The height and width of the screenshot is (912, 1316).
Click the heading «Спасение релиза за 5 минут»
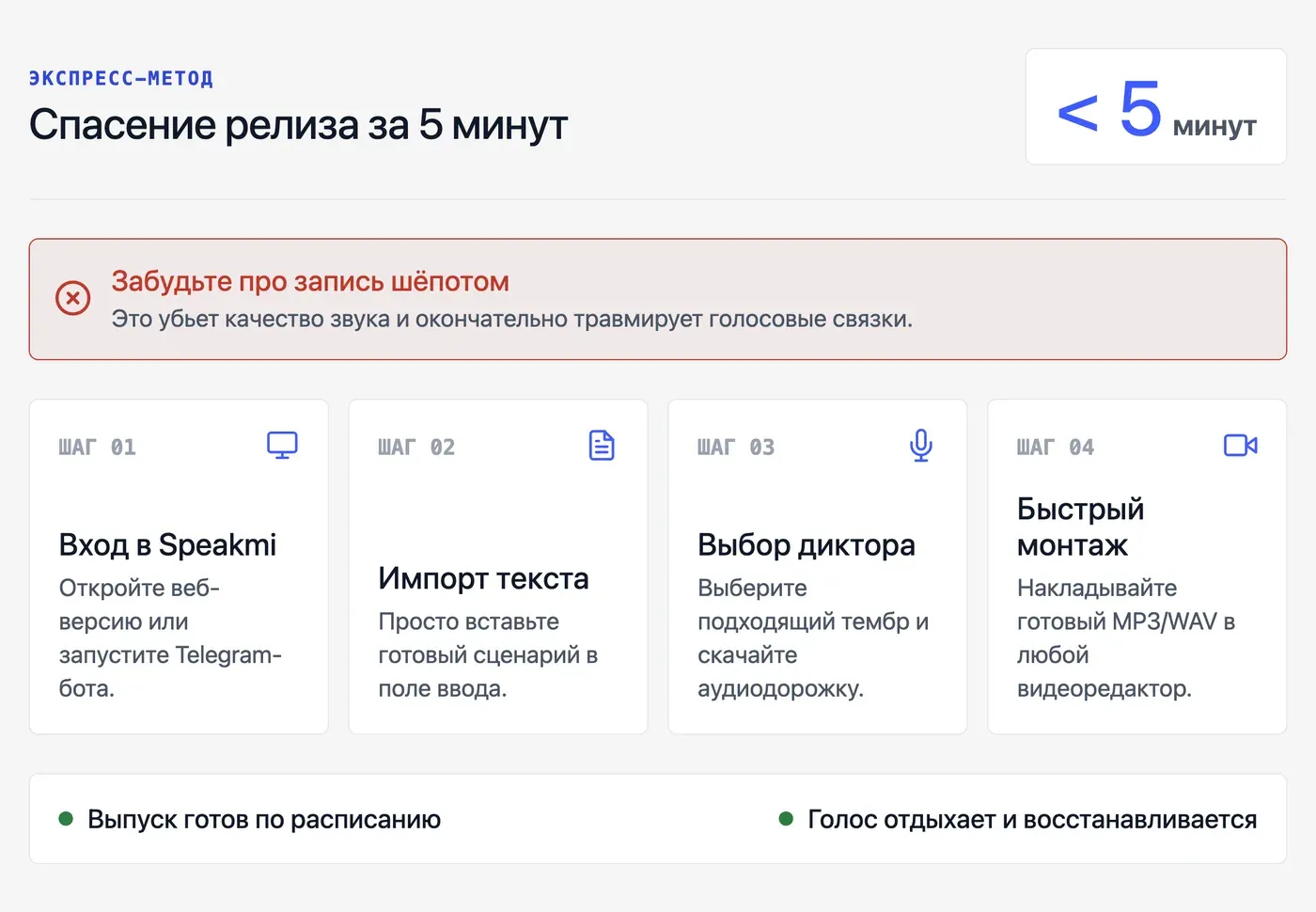pyautogui.click(x=298, y=124)
